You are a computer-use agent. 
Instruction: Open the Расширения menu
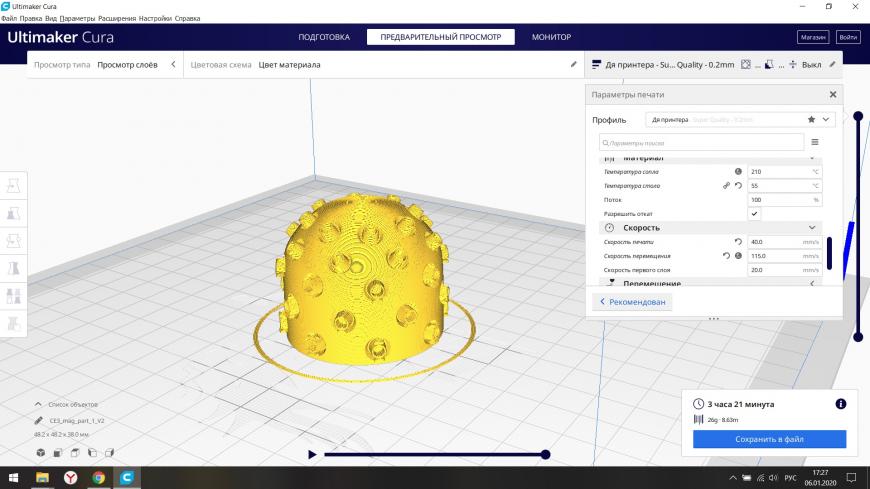coord(117,18)
